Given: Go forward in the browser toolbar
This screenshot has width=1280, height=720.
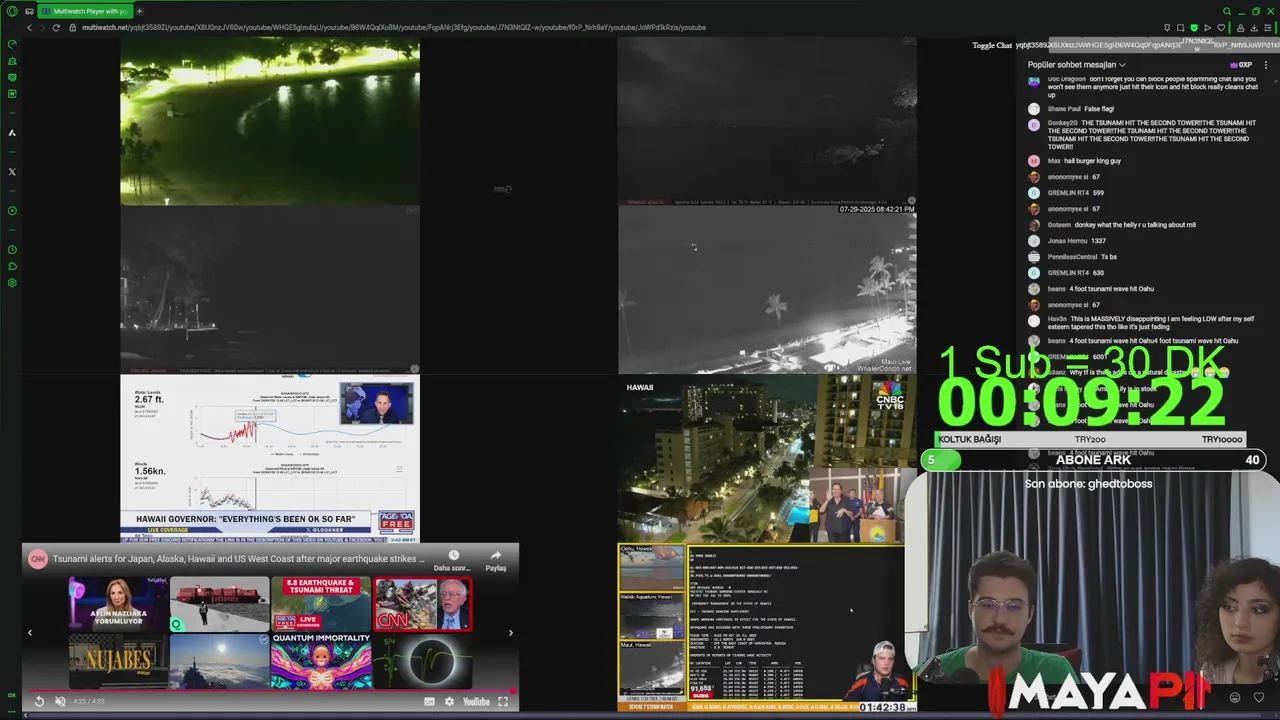Looking at the screenshot, I should 42,27.
